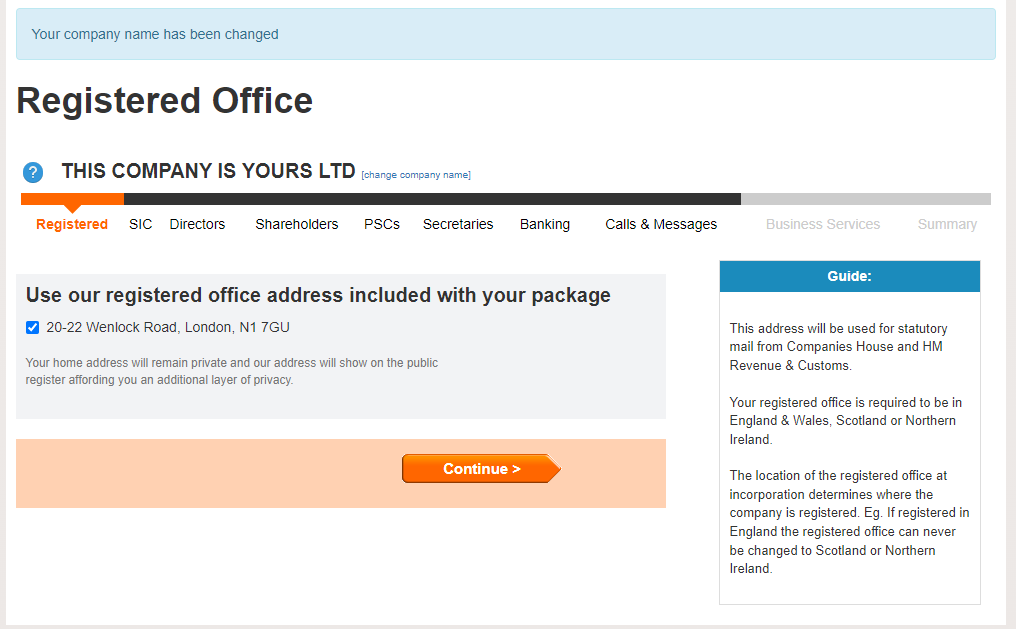Select the greyed Business Services step
The height and width of the screenshot is (629, 1016).
(823, 224)
